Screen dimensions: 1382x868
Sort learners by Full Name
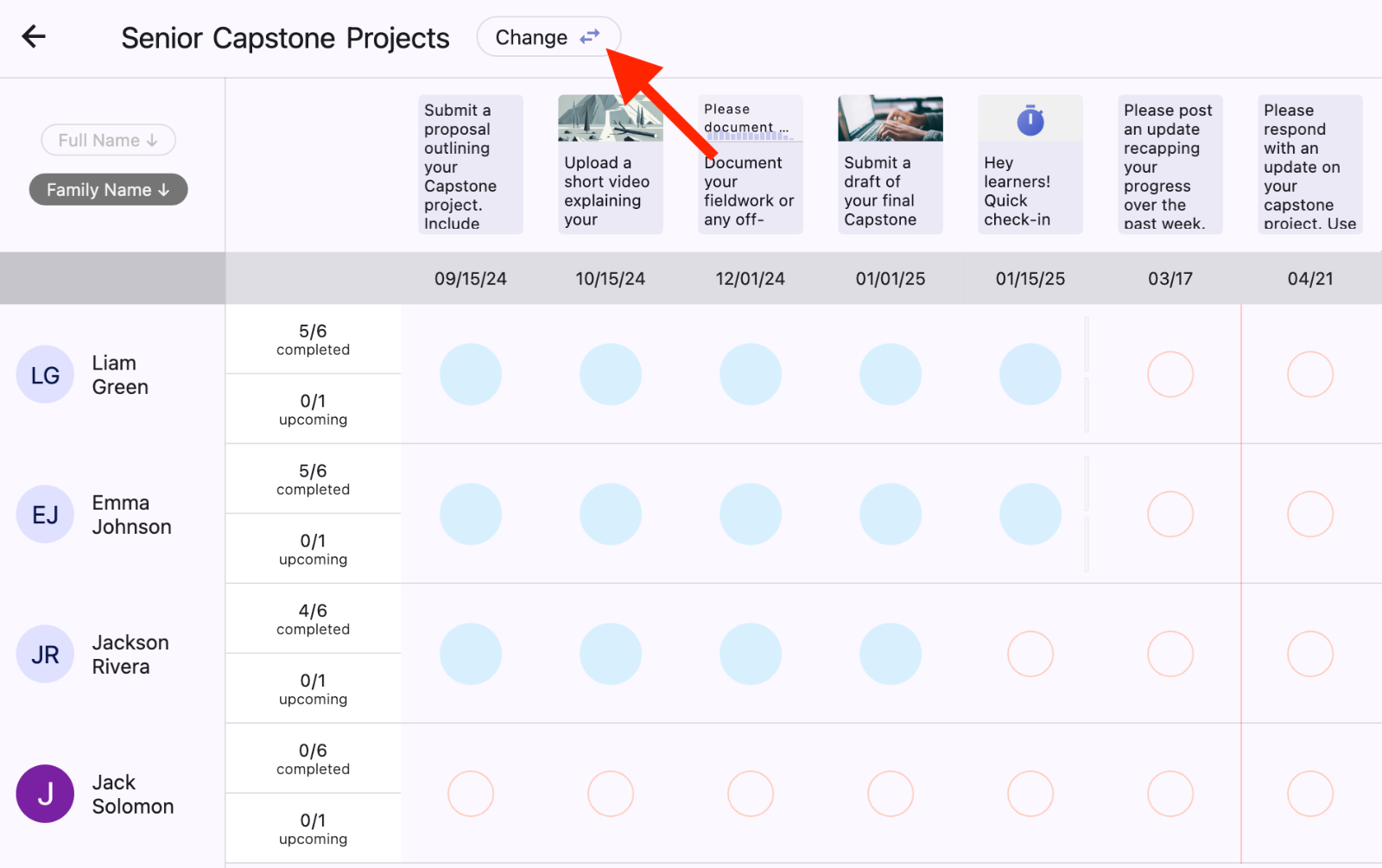click(108, 140)
